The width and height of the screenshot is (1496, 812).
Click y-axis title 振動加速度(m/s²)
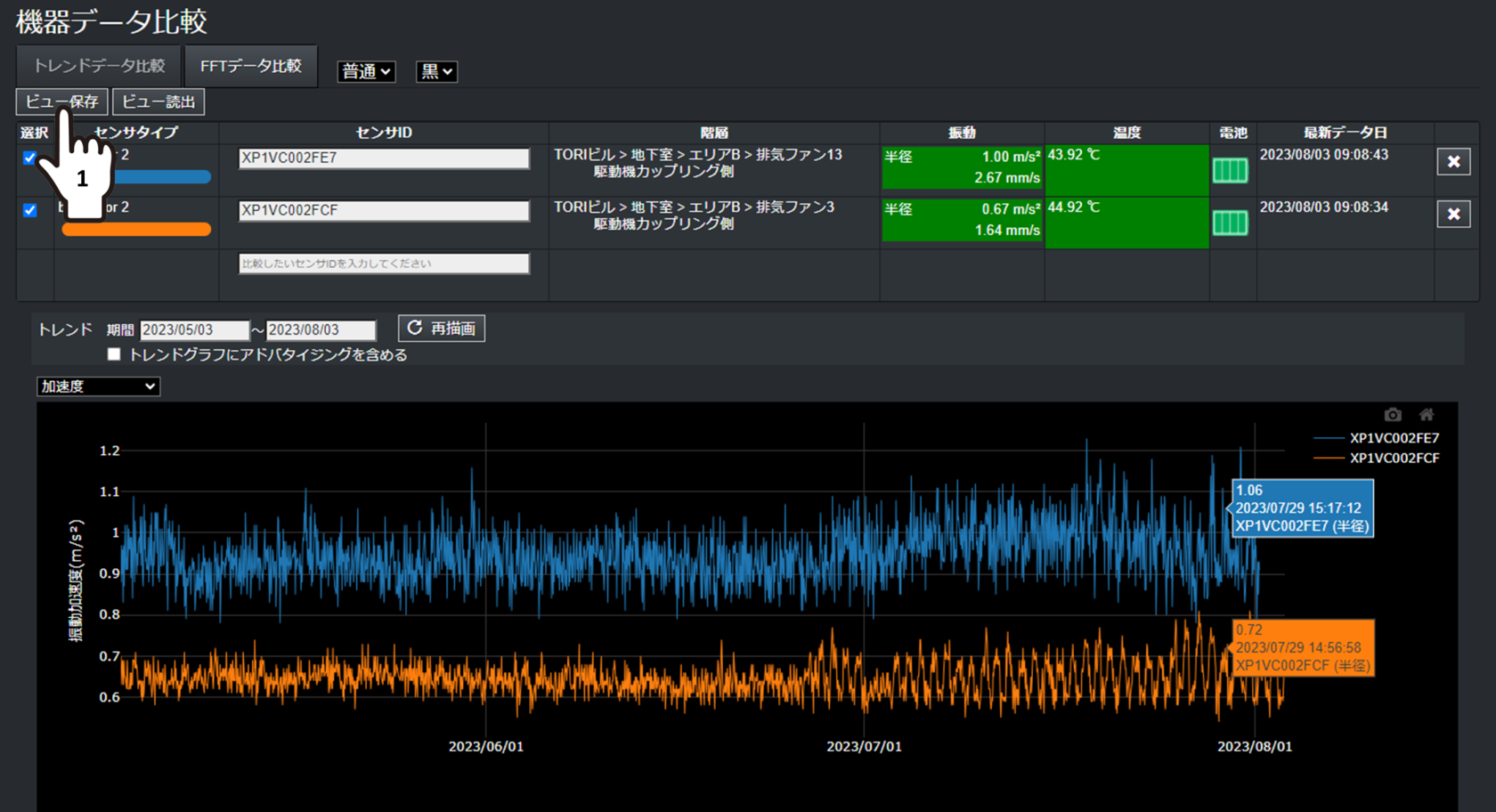pos(76,581)
